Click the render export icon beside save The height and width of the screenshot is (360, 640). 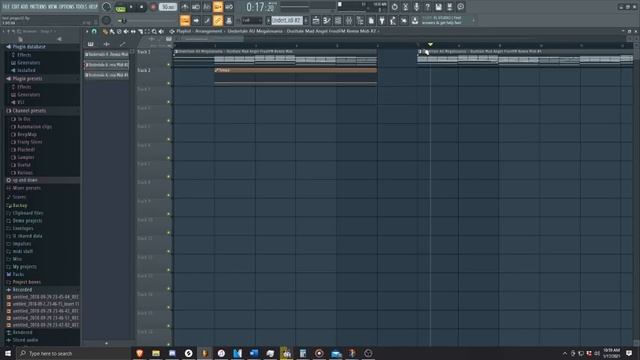pyautogui.click(x=449, y=7)
